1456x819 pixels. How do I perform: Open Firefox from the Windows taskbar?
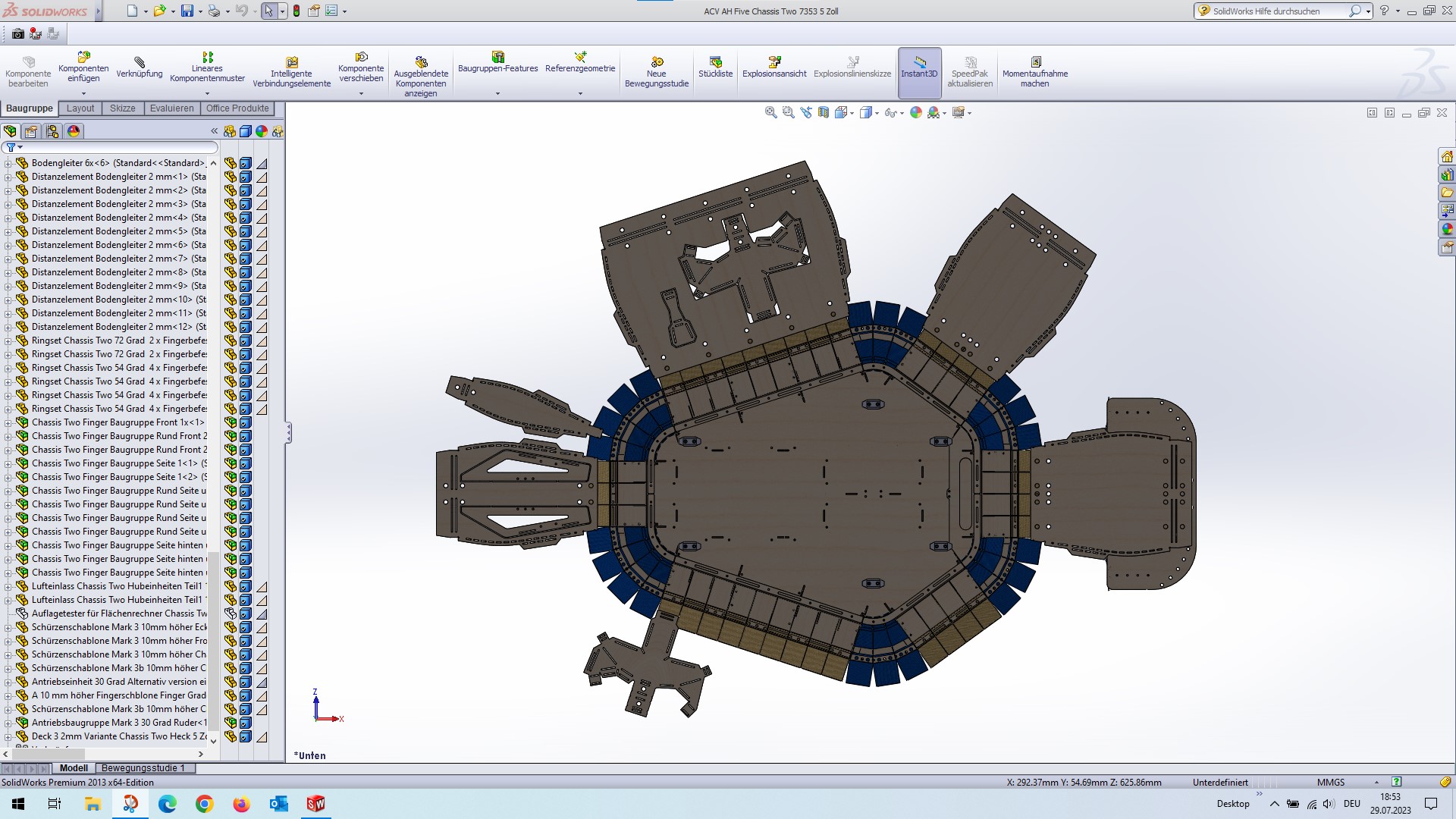[x=241, y=804]
